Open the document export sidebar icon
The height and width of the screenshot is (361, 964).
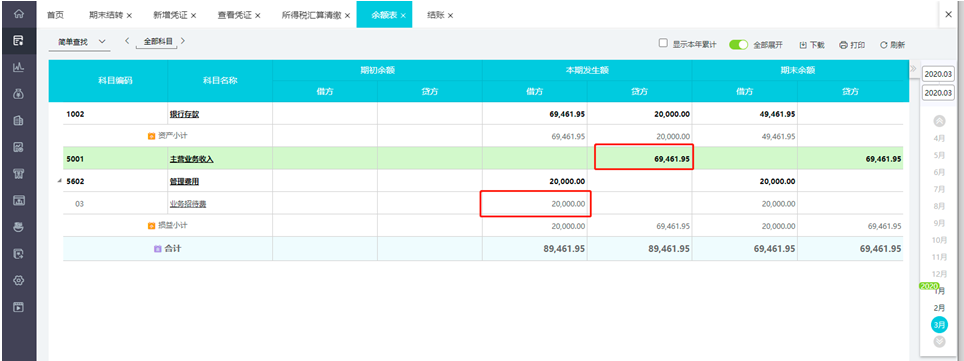(18, 253)
